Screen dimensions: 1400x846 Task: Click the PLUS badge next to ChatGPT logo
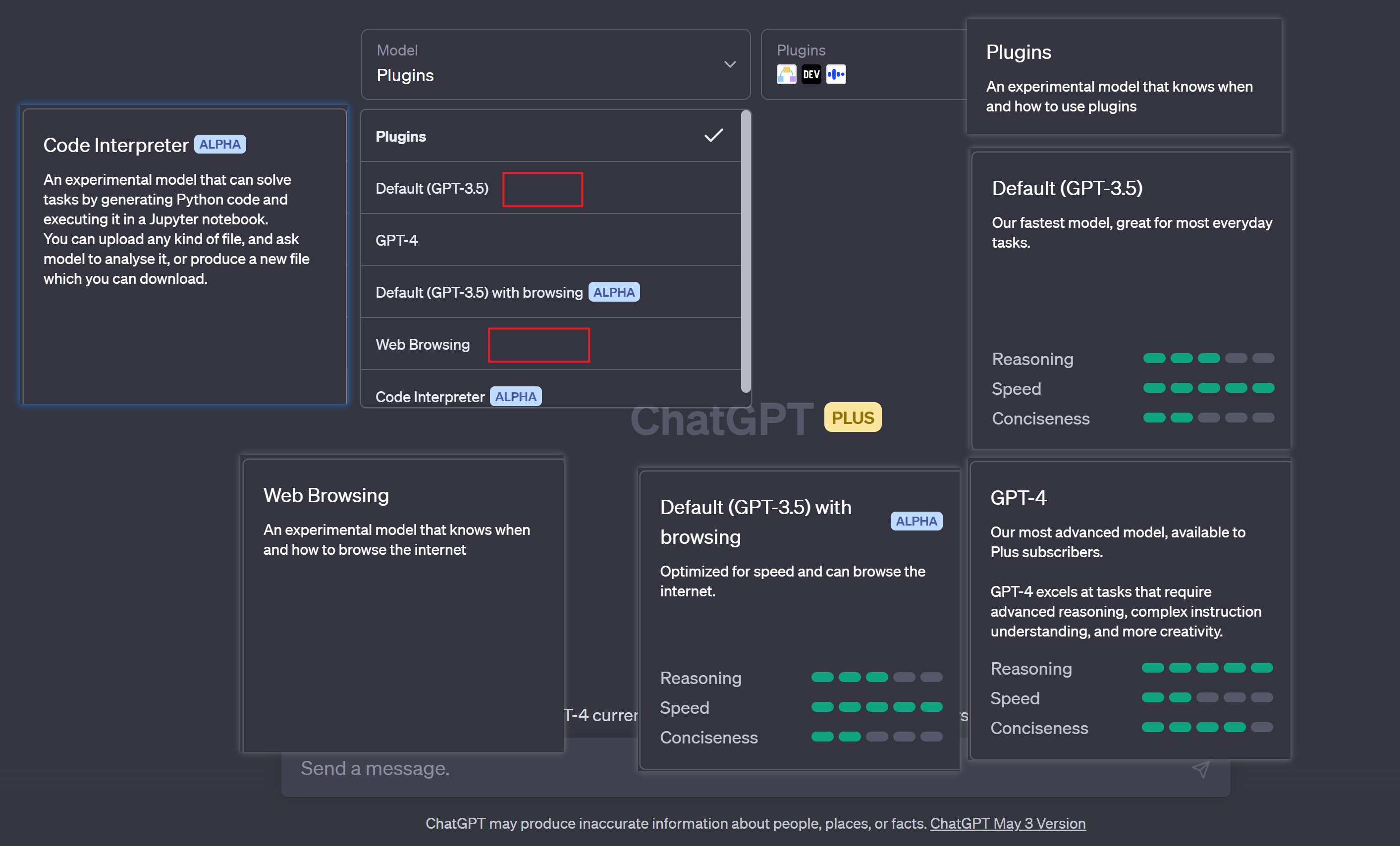[852, 417]
